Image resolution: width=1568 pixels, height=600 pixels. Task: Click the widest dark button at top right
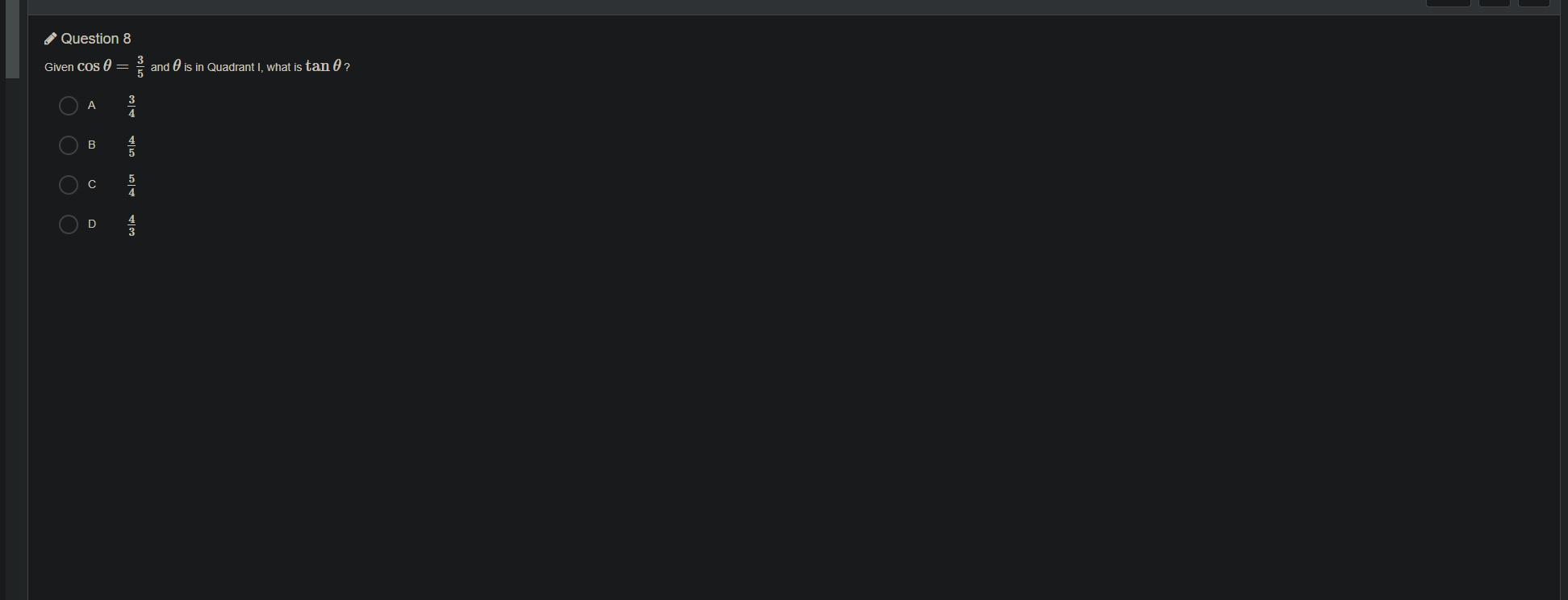[x=1449, y=3]
